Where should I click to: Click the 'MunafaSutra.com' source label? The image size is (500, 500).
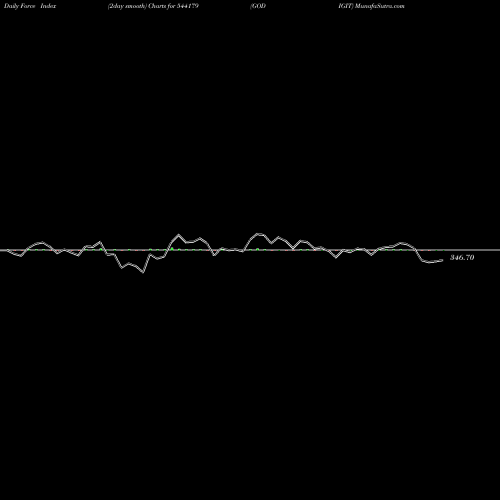(x=380, y=6)
